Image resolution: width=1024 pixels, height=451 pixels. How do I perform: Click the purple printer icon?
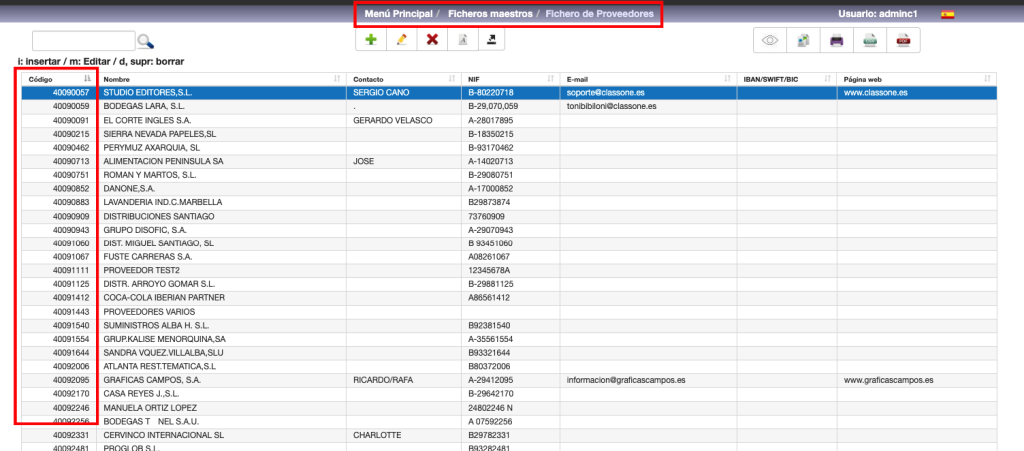(x=837, y=41)
